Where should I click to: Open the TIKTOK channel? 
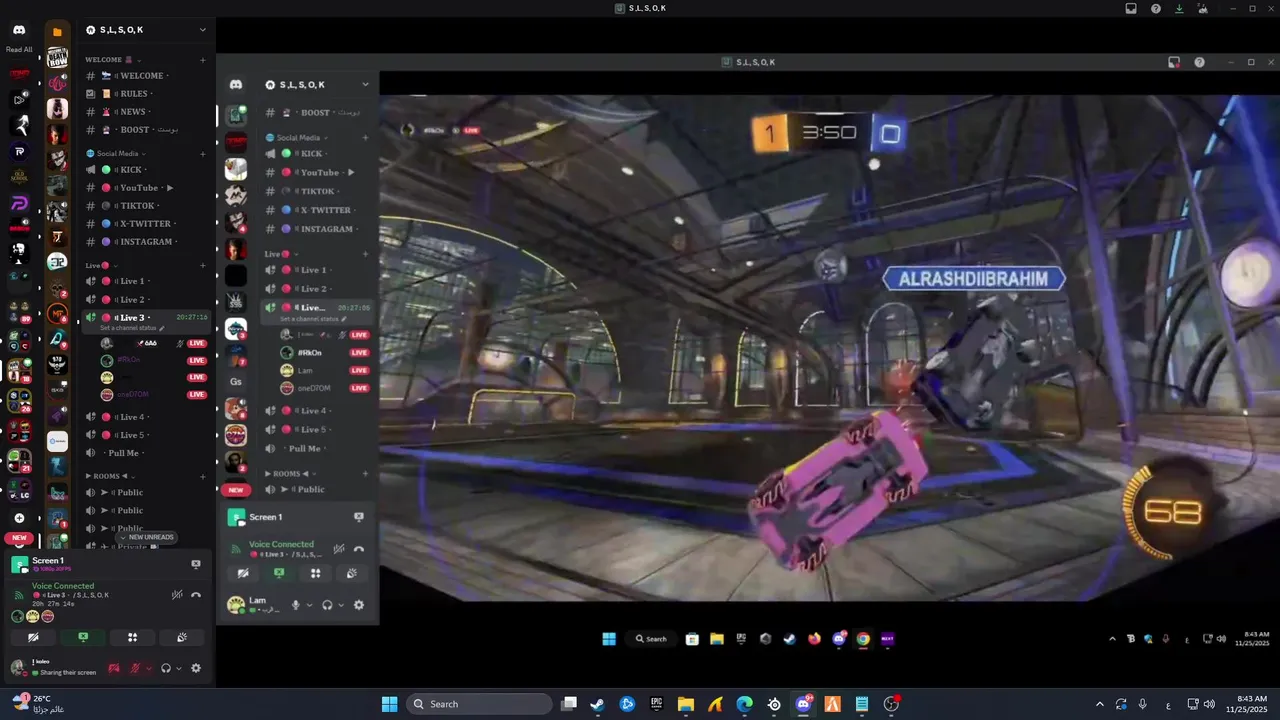point(147,206)
